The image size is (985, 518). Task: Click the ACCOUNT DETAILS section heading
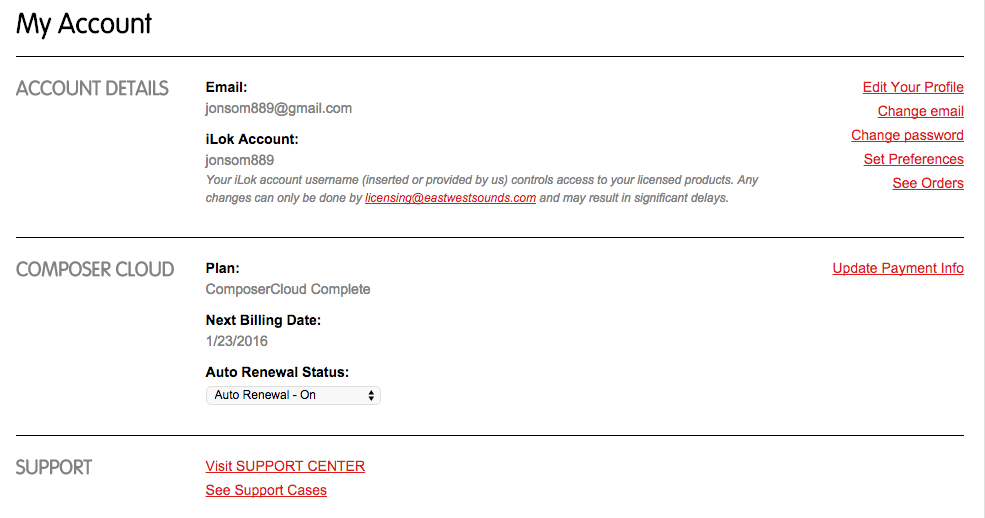pos(92,88)
